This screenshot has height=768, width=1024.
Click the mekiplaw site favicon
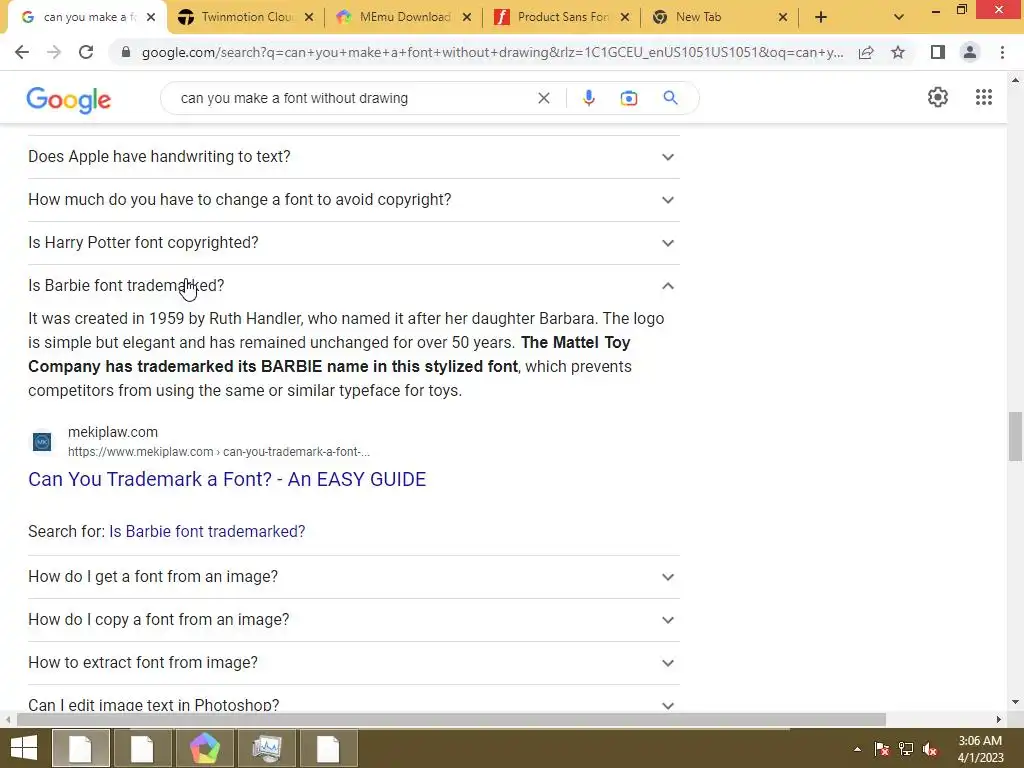42,442
